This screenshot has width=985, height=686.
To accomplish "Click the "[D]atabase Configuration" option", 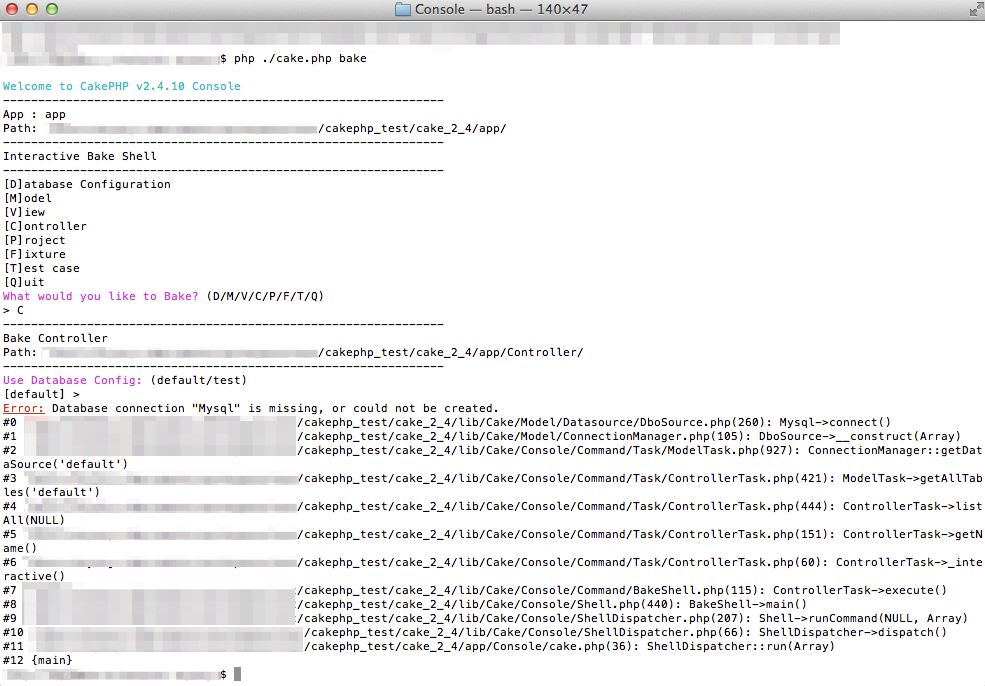I will [87, 185].
